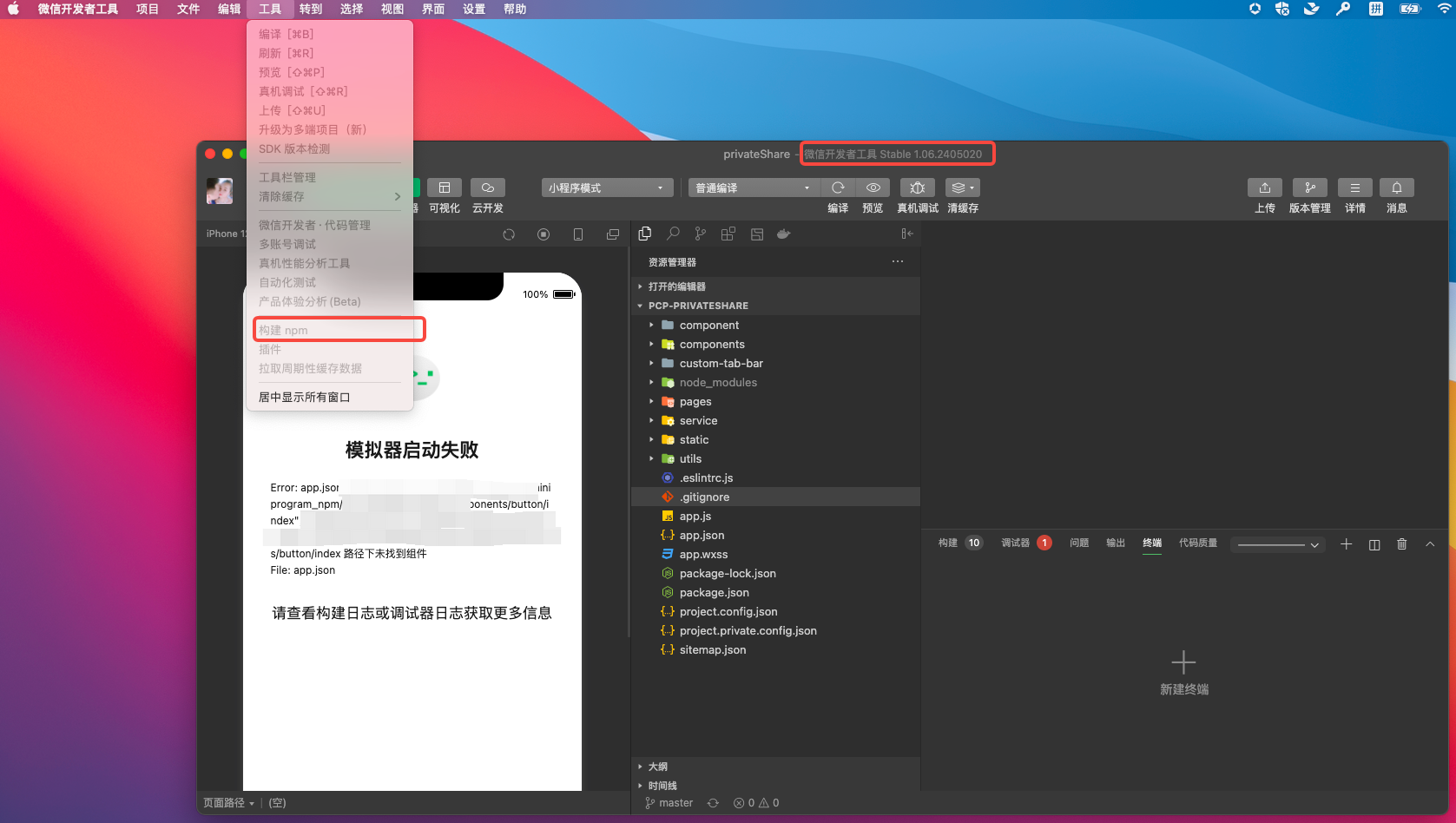Expand the 清除缓存 submenu arrow
1456x823 pixels.
[x=398, y=196]
